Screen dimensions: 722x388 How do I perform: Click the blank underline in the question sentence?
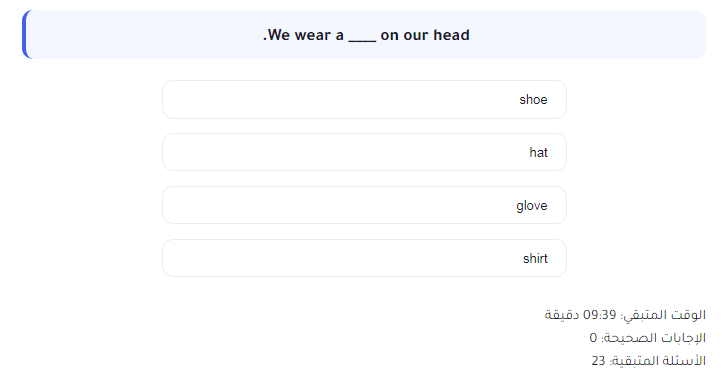[362, 36]
